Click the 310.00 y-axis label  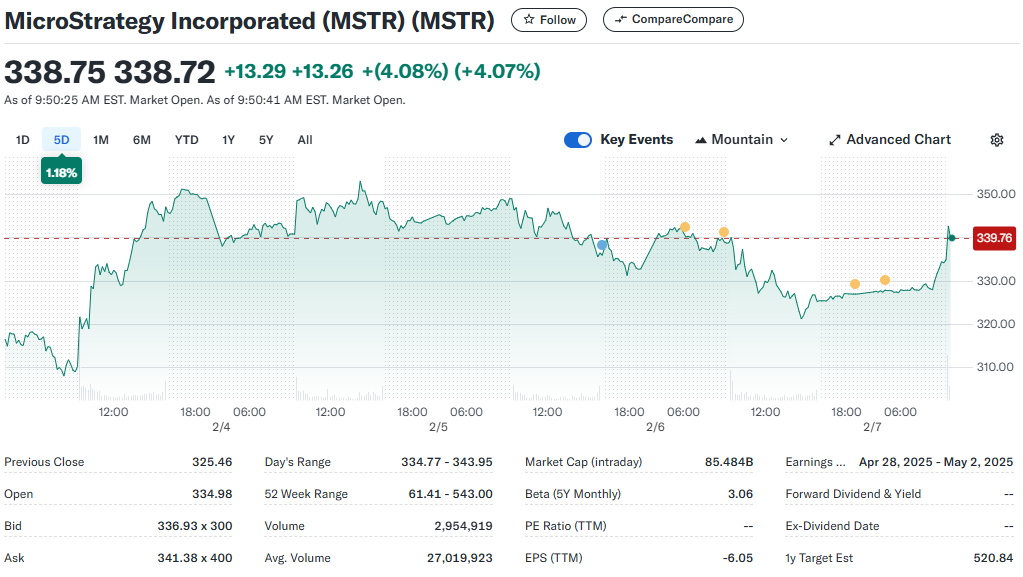pyautogui.click(x=996, y=367)
